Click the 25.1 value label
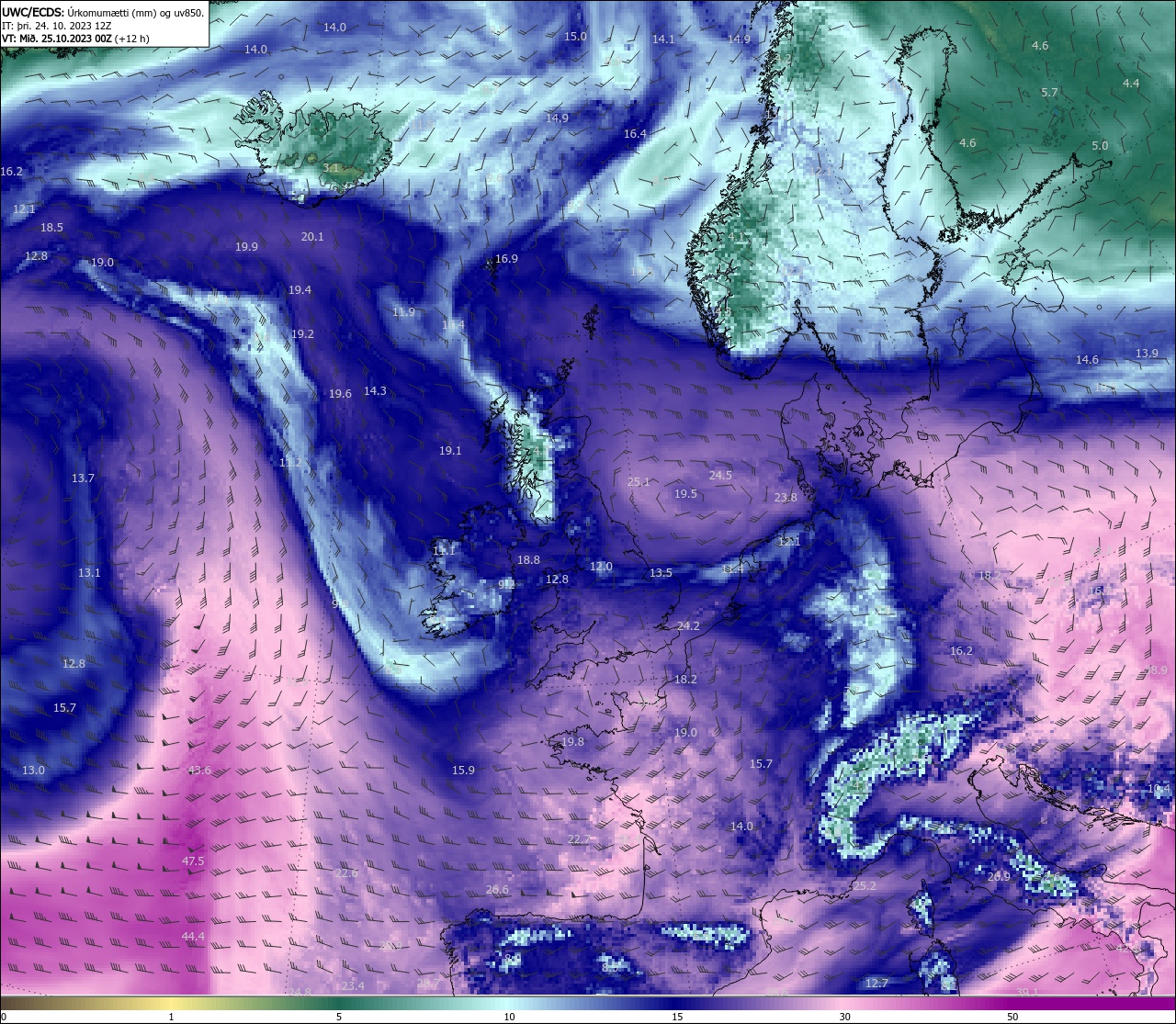The height and width of the screenshot is (1024, 1176). tap(639, 482)
